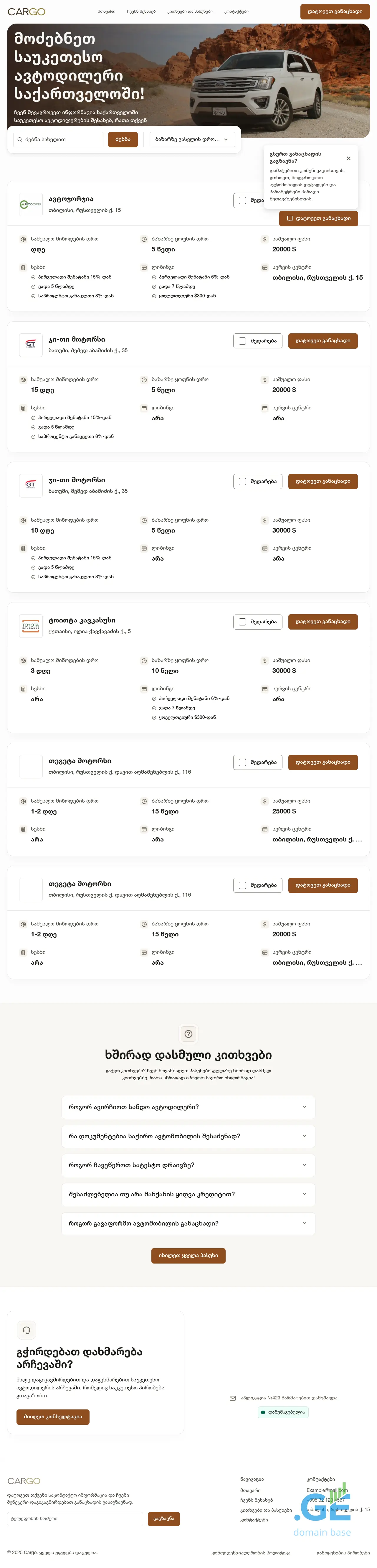Close the application popup with the X
The image size is (377, 1568).
348,158
